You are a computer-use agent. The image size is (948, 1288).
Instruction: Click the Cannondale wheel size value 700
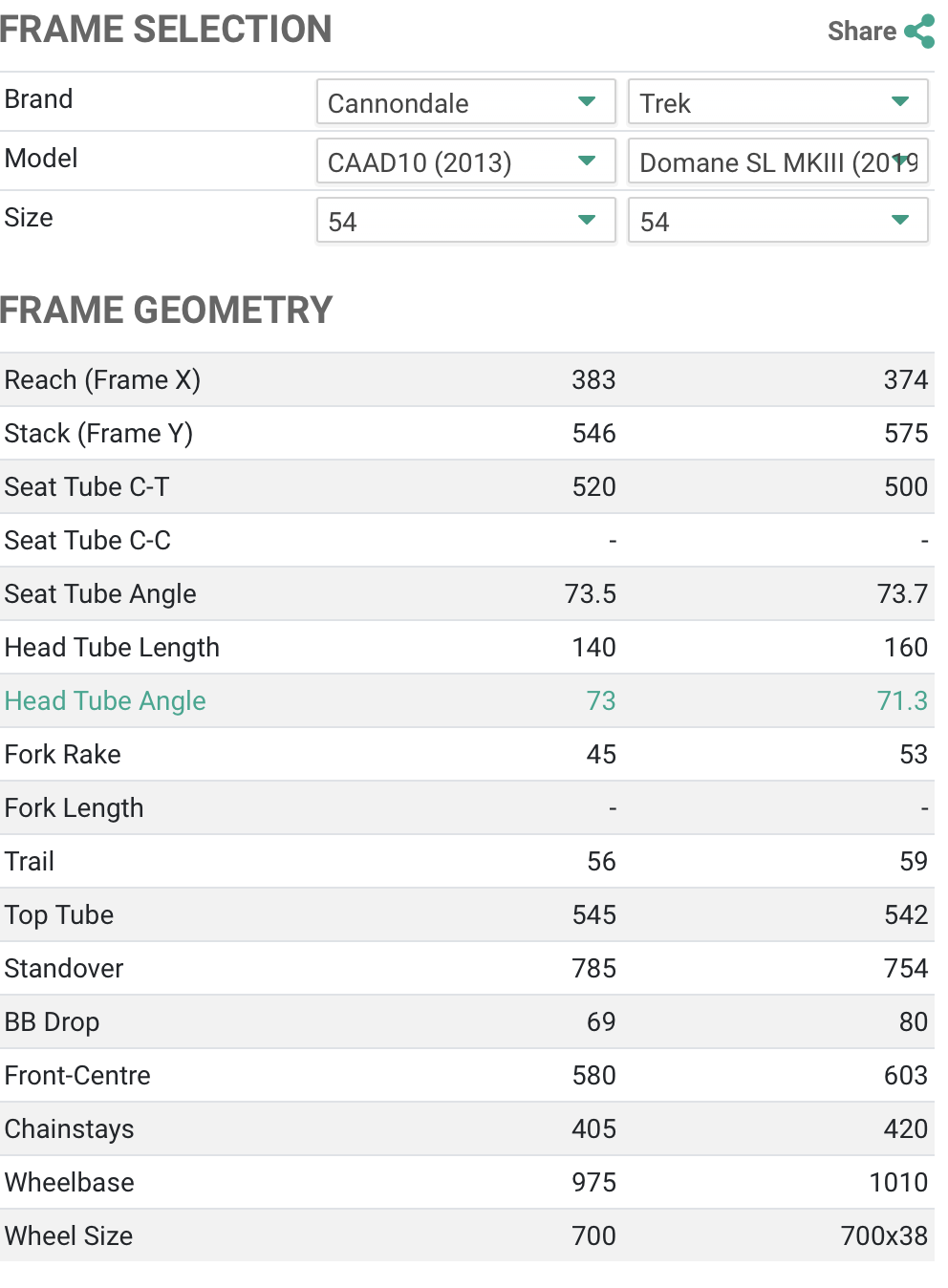pyautogui.click(x=593, y=1236)
